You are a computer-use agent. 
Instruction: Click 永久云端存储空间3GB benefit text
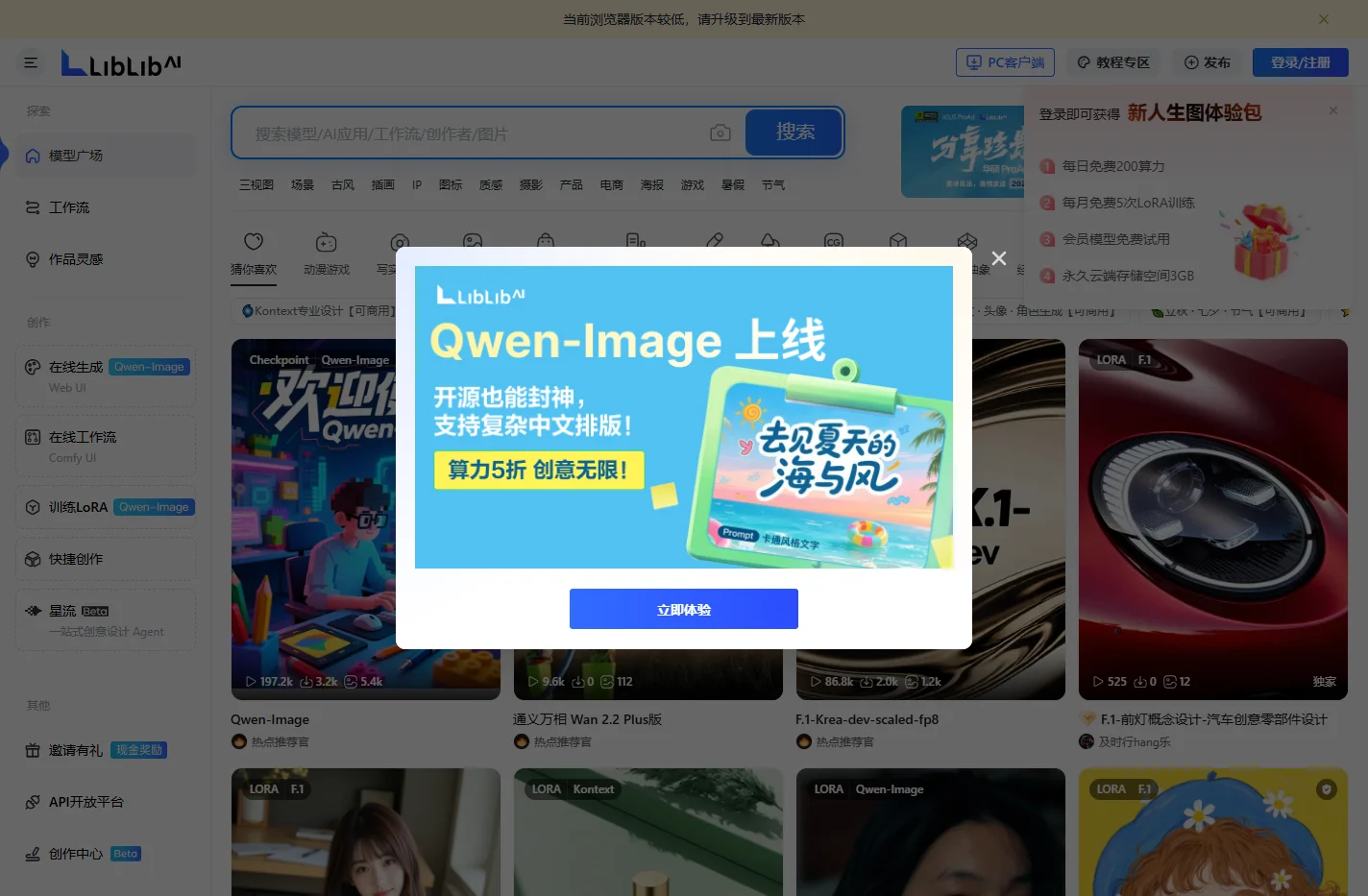(x=1129, y=276)
